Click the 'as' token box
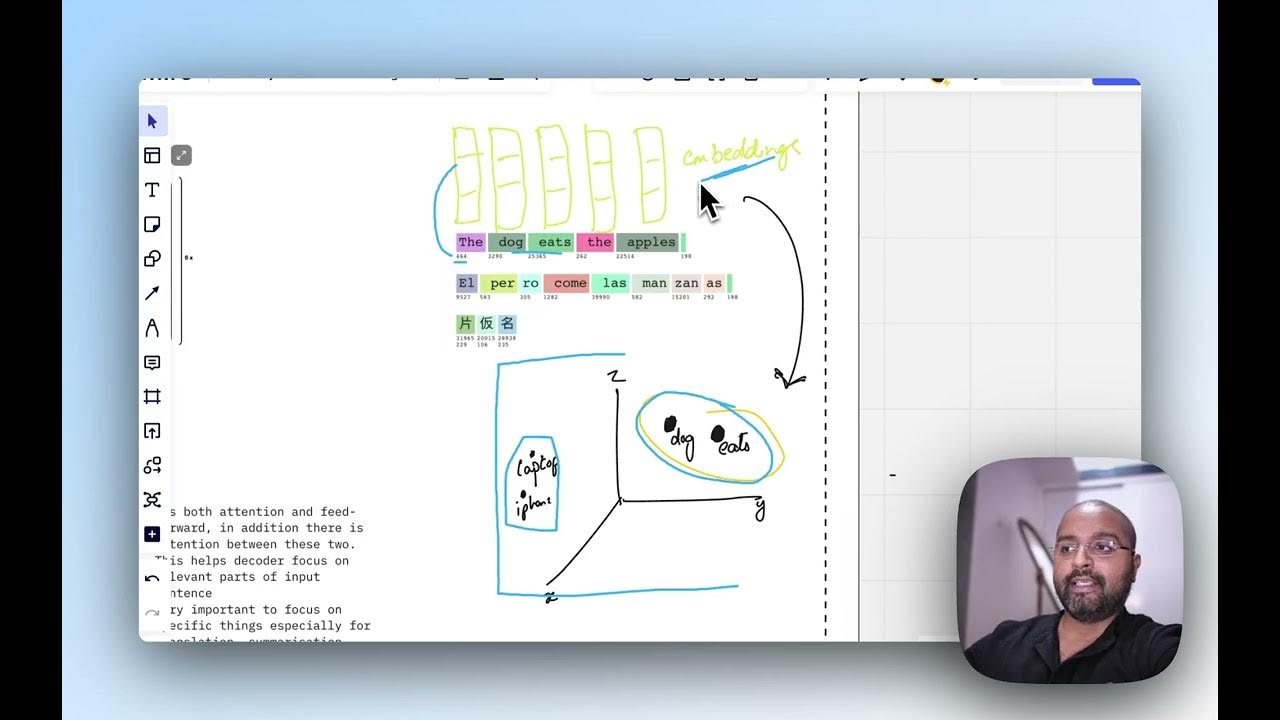The height and width of the screenshot is (720, 1280). tap(713, 283)
